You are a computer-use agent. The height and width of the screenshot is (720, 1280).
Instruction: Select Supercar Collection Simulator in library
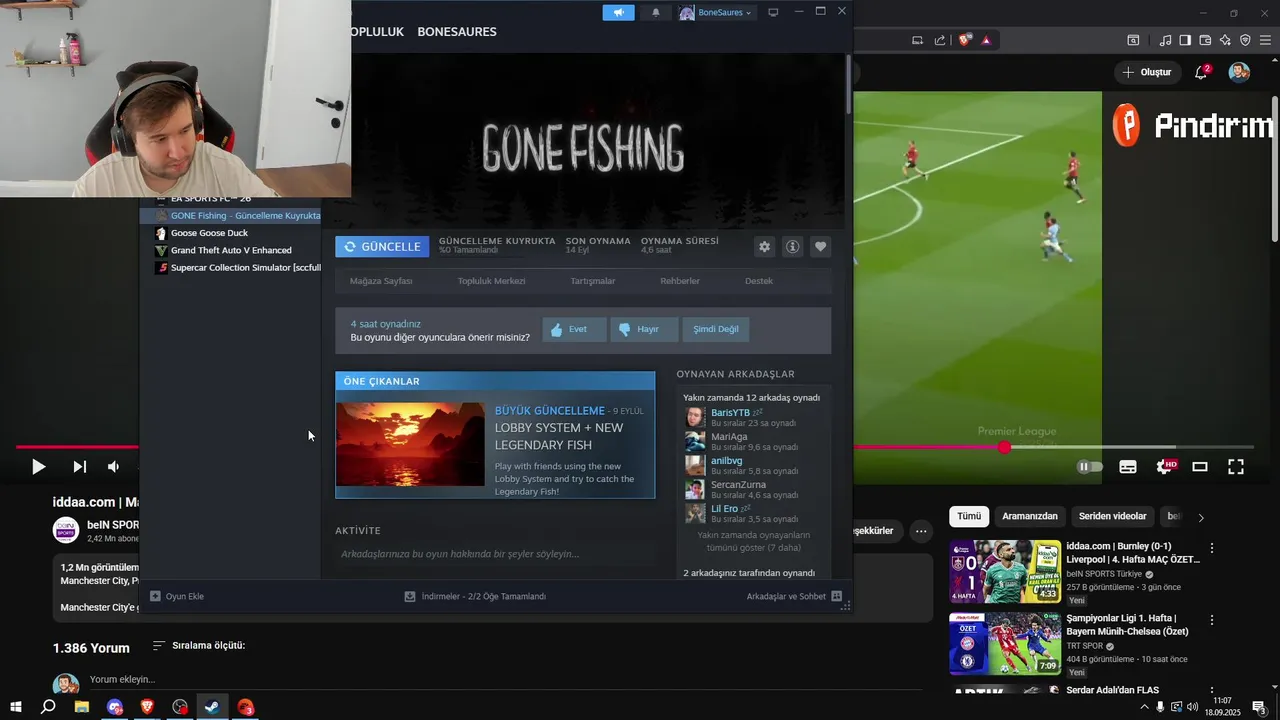(245, 268)
